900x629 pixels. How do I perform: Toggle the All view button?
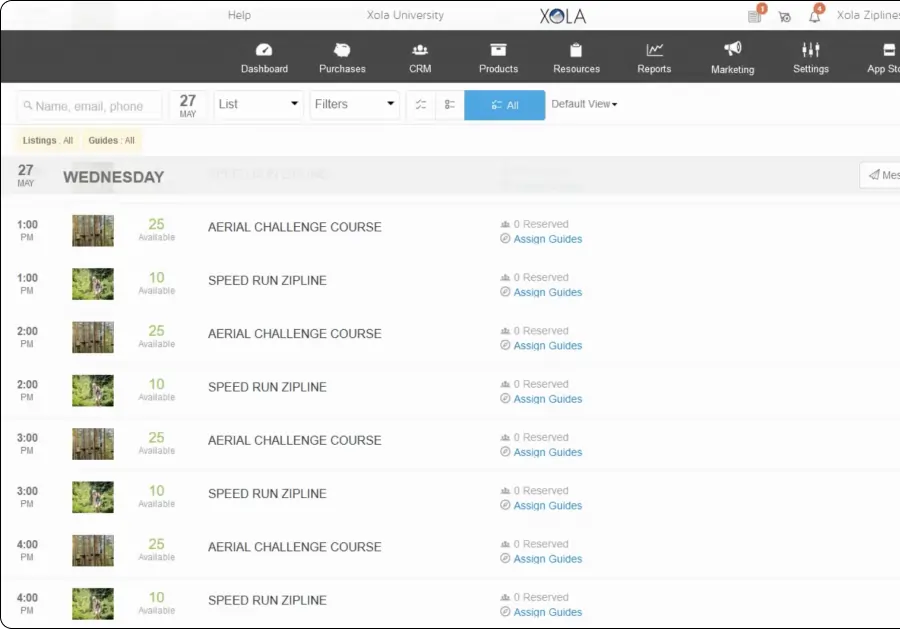pos(505,105)
